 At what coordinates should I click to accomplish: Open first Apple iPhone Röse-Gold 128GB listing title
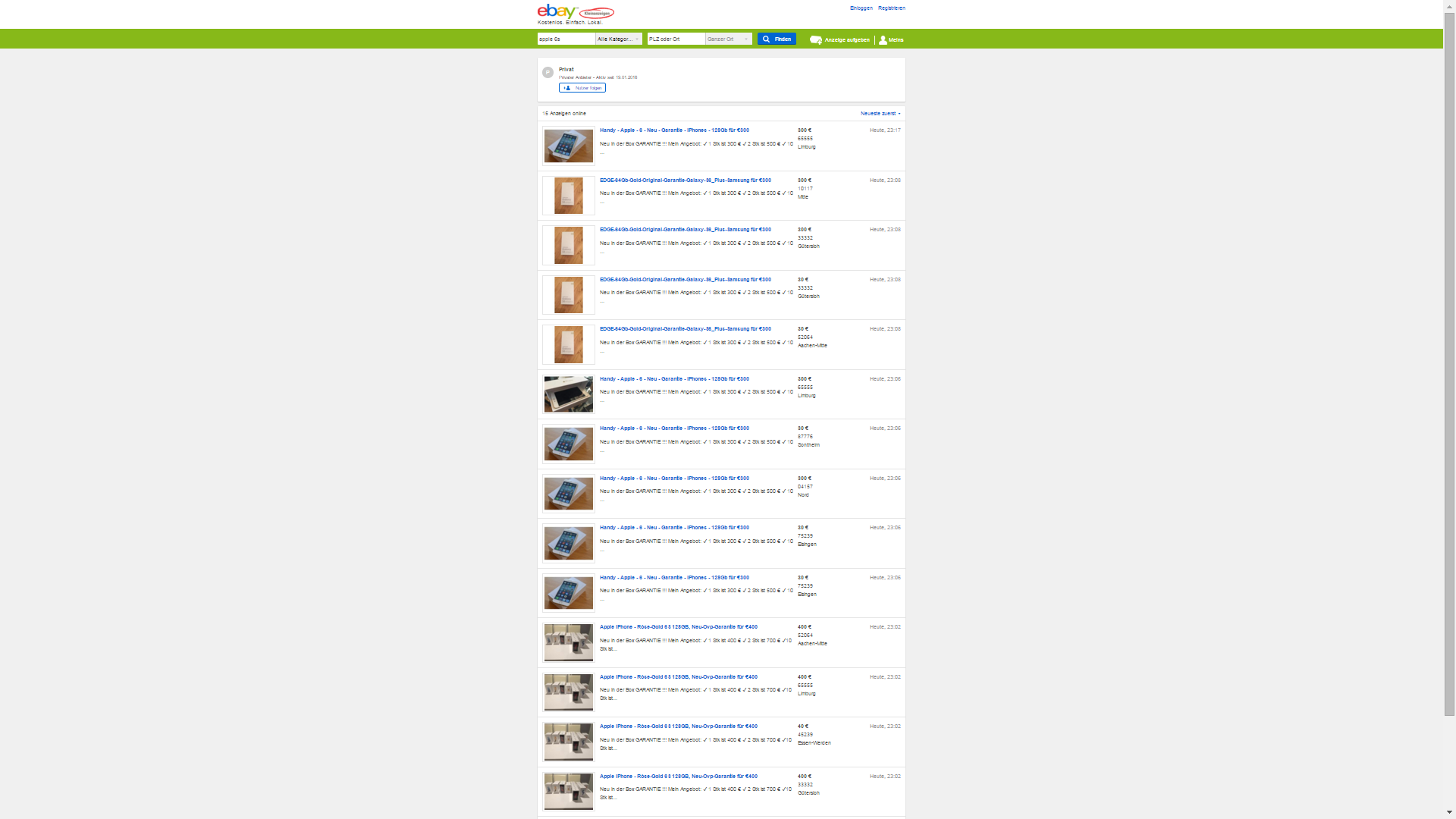(678, 627)
